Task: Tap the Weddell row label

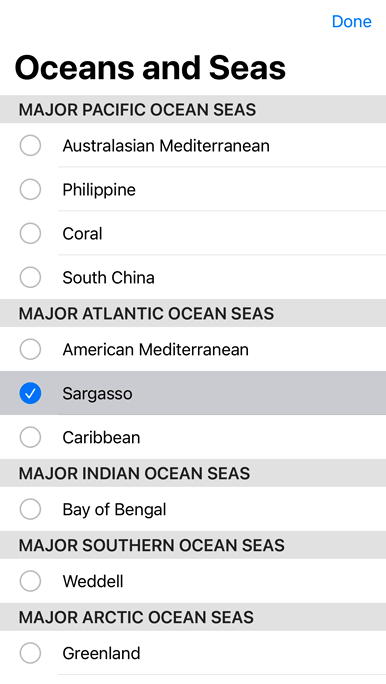Action: [93, 581]
